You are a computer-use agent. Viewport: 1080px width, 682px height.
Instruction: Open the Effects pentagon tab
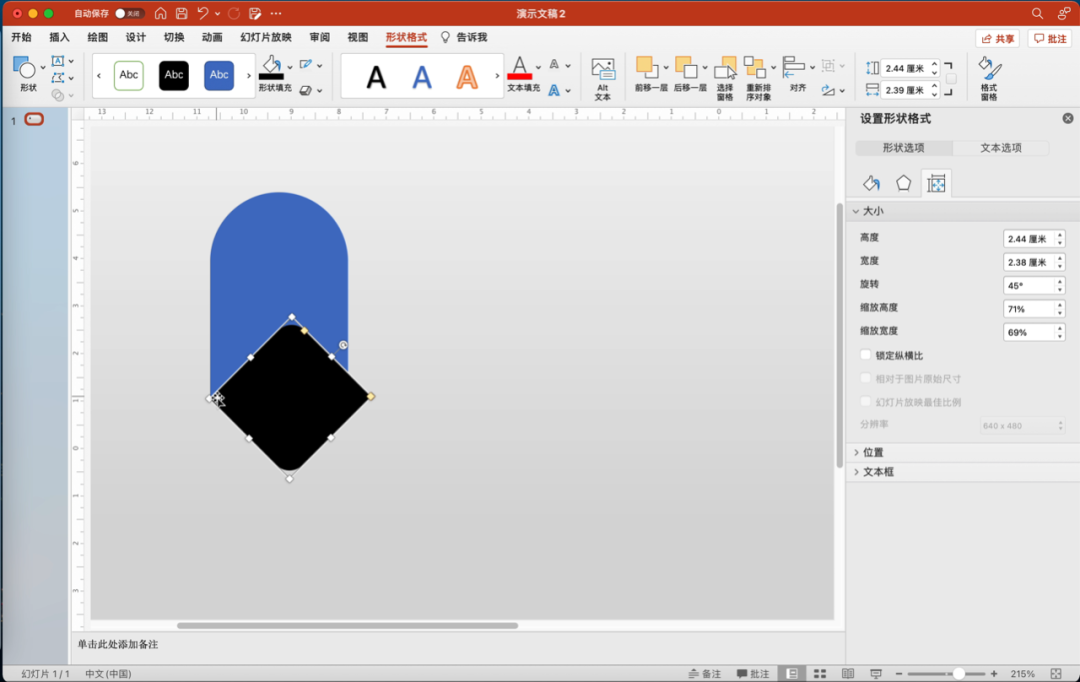(x=903, y=183)
